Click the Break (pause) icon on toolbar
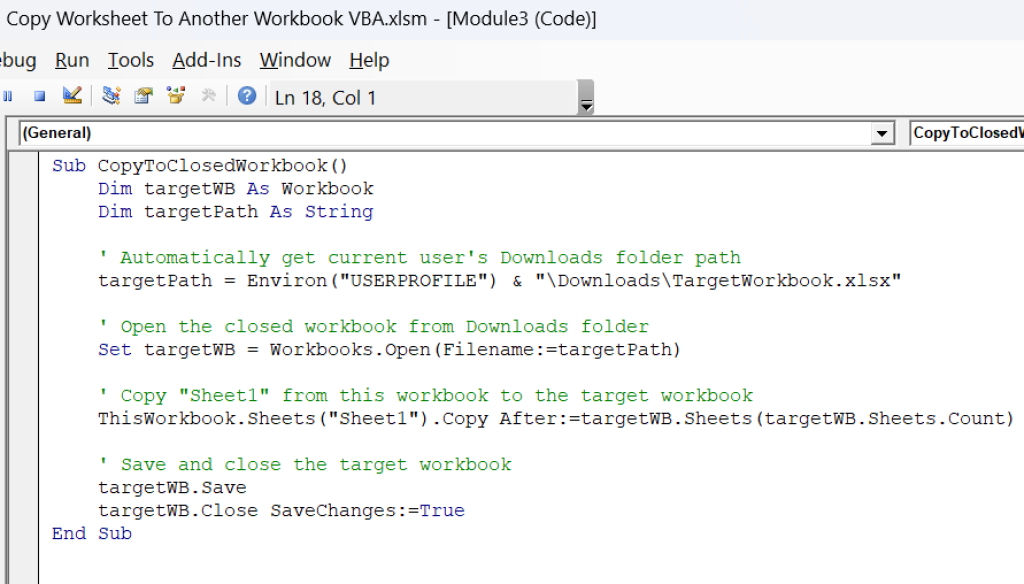Image resolution: width=1024 pixels, height=584 pixels. click(x=8, y=95)
